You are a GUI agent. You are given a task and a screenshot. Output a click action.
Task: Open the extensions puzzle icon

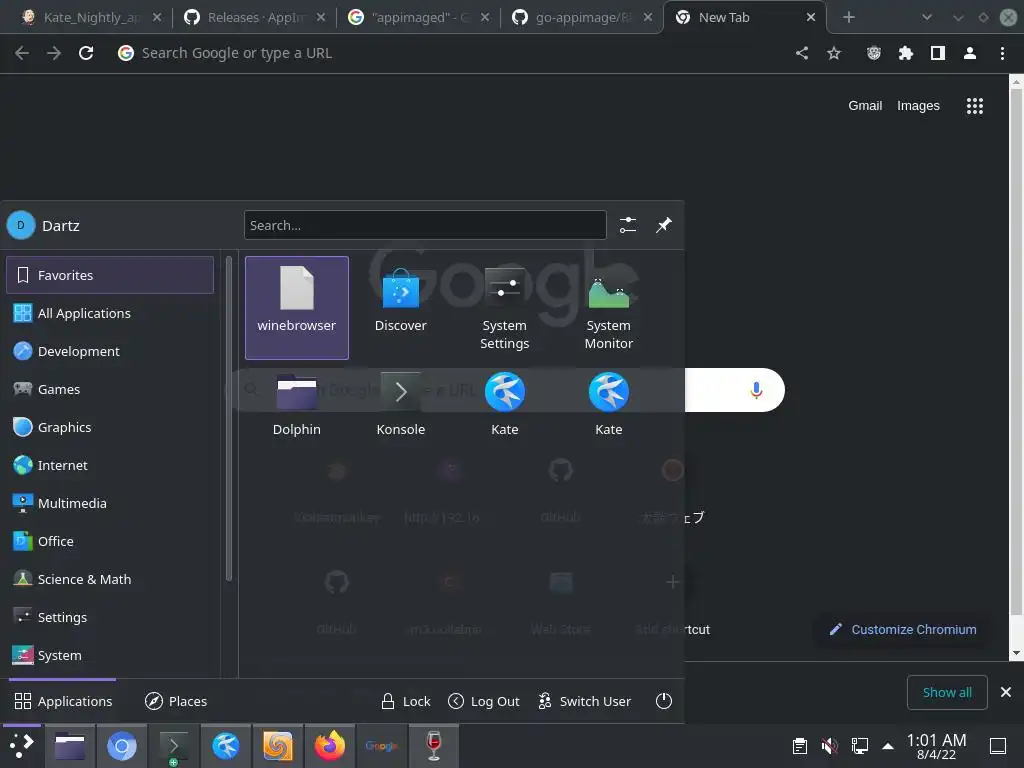click(x=906, y=53)
